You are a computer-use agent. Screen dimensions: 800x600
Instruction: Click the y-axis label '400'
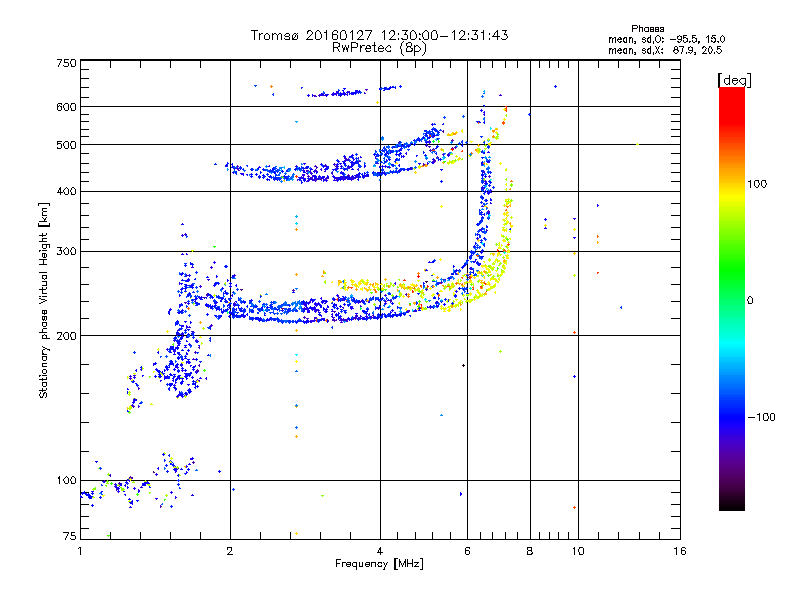(x=66, y=191)
